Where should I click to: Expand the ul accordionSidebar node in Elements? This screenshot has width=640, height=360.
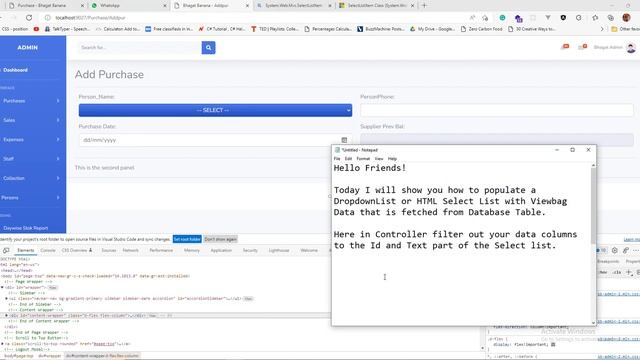click(6, 298)
